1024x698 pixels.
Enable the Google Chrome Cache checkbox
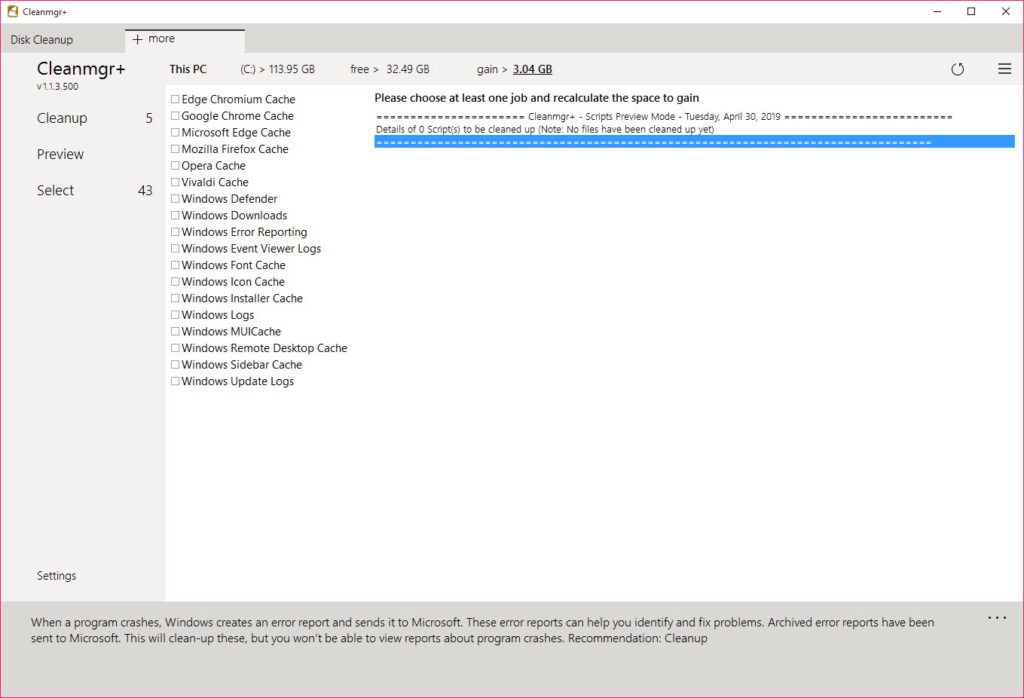tap(175, 116)
